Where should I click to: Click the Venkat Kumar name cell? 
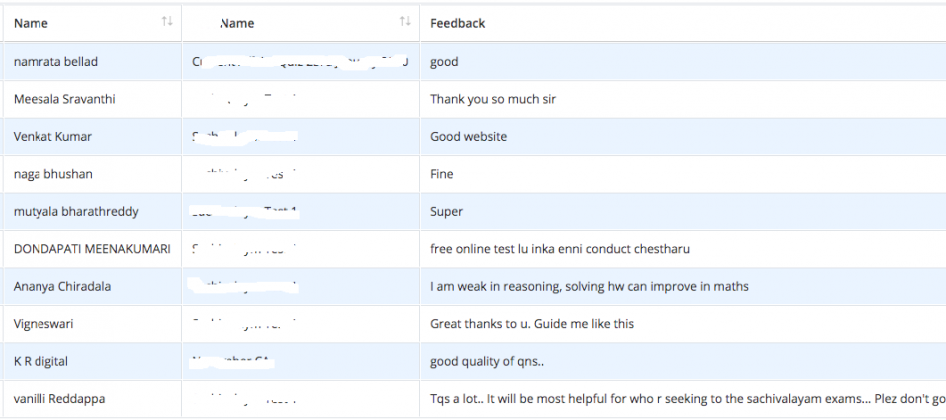click(x=52, y=136)
